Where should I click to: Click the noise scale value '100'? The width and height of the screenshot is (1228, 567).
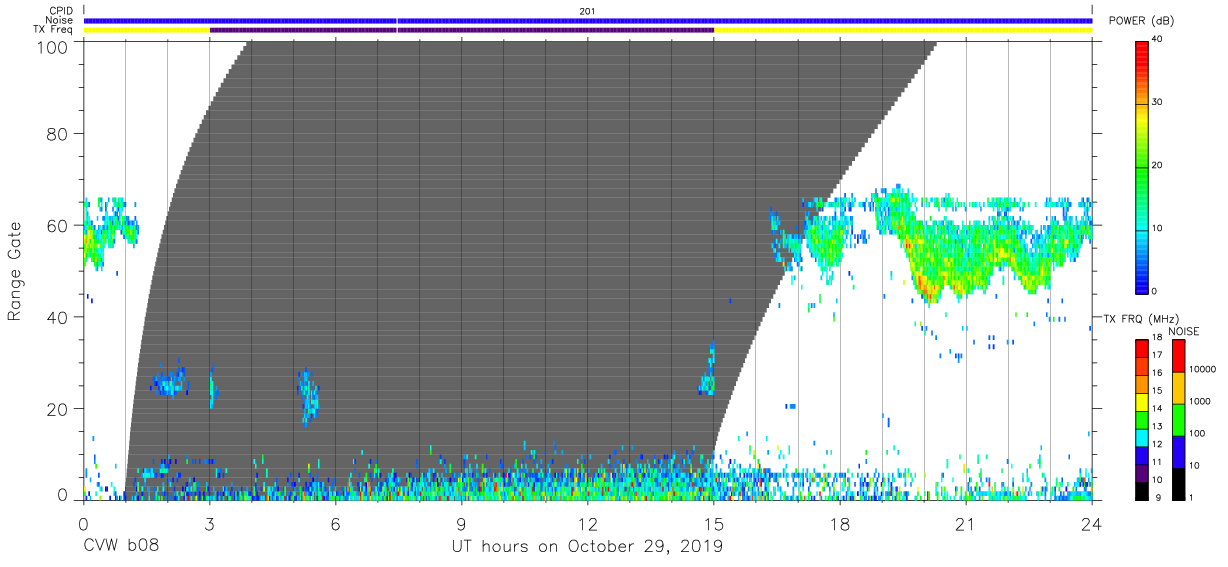1196,433
